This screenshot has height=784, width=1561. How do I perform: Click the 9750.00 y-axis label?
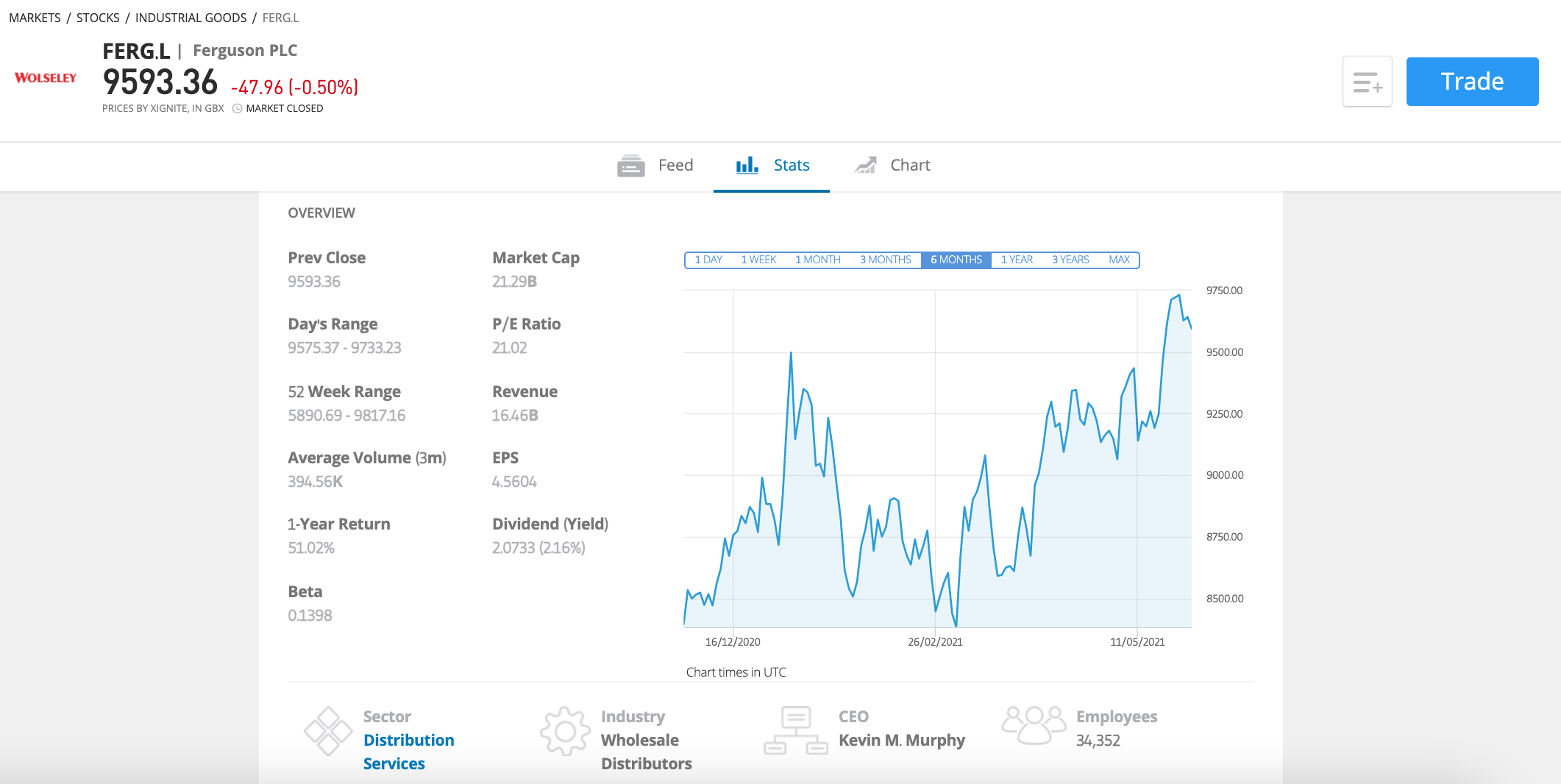click(1224, 291)
